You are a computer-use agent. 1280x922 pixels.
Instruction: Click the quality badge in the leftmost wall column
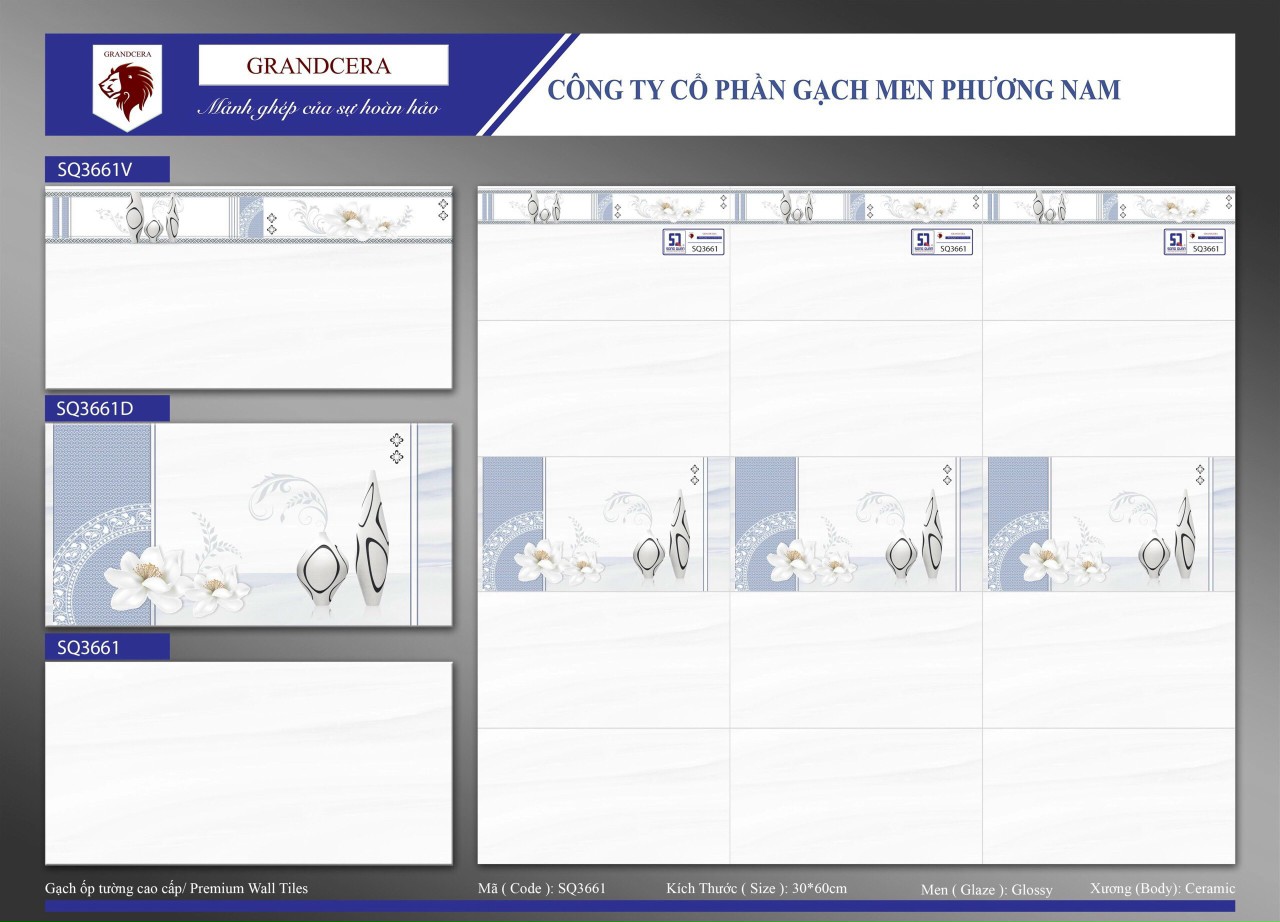tap(693, 242)
